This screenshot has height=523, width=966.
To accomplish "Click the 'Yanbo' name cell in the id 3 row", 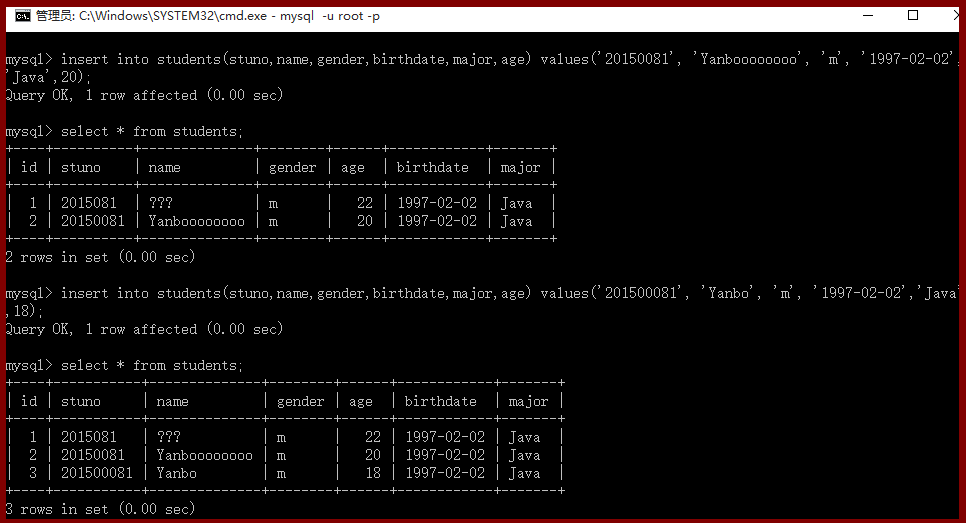I will [x=177, y=473].
